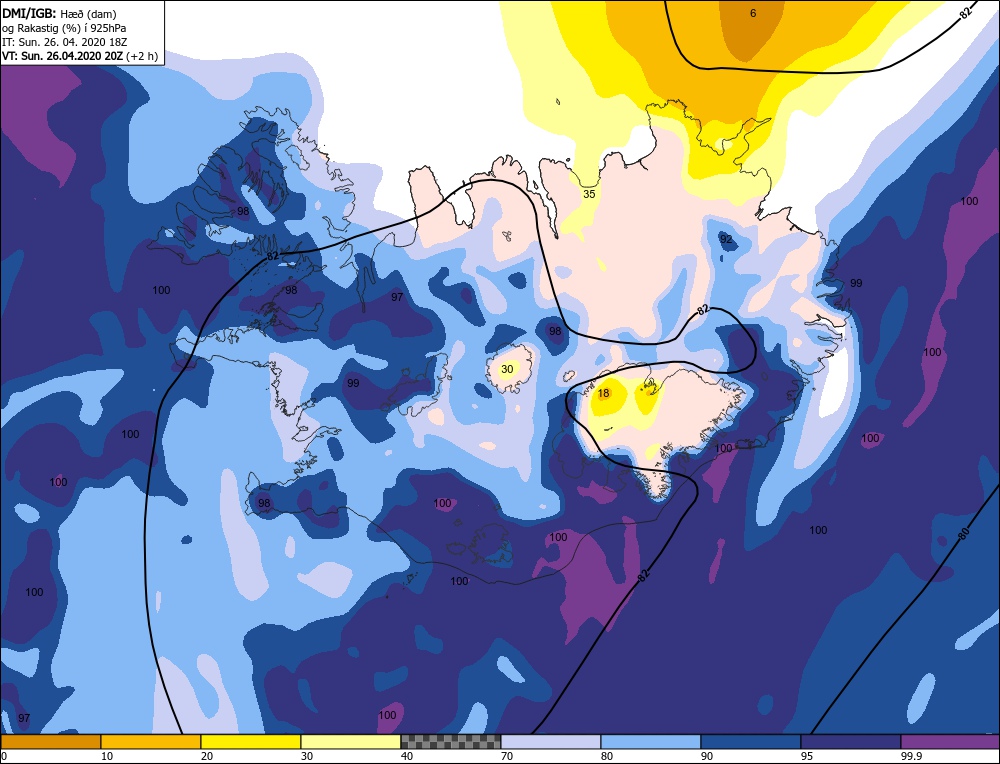Click the checkered 40–70 legend swatch

[451, 742]
